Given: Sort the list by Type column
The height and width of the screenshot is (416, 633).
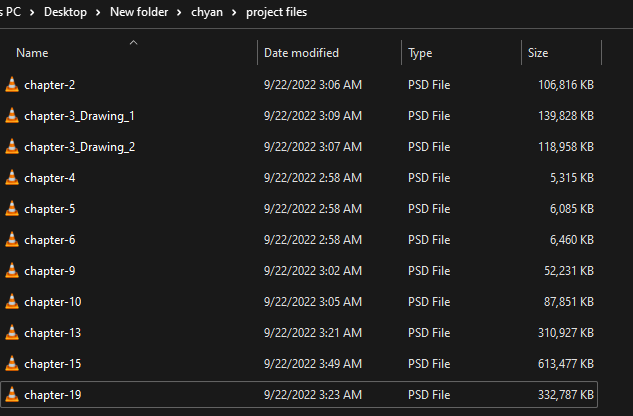Looking at the screenshot, I should [420, 53].
